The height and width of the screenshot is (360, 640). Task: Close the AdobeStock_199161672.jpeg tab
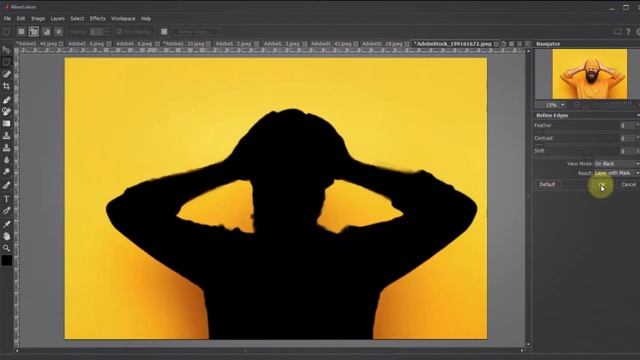(x=496, y=44)
